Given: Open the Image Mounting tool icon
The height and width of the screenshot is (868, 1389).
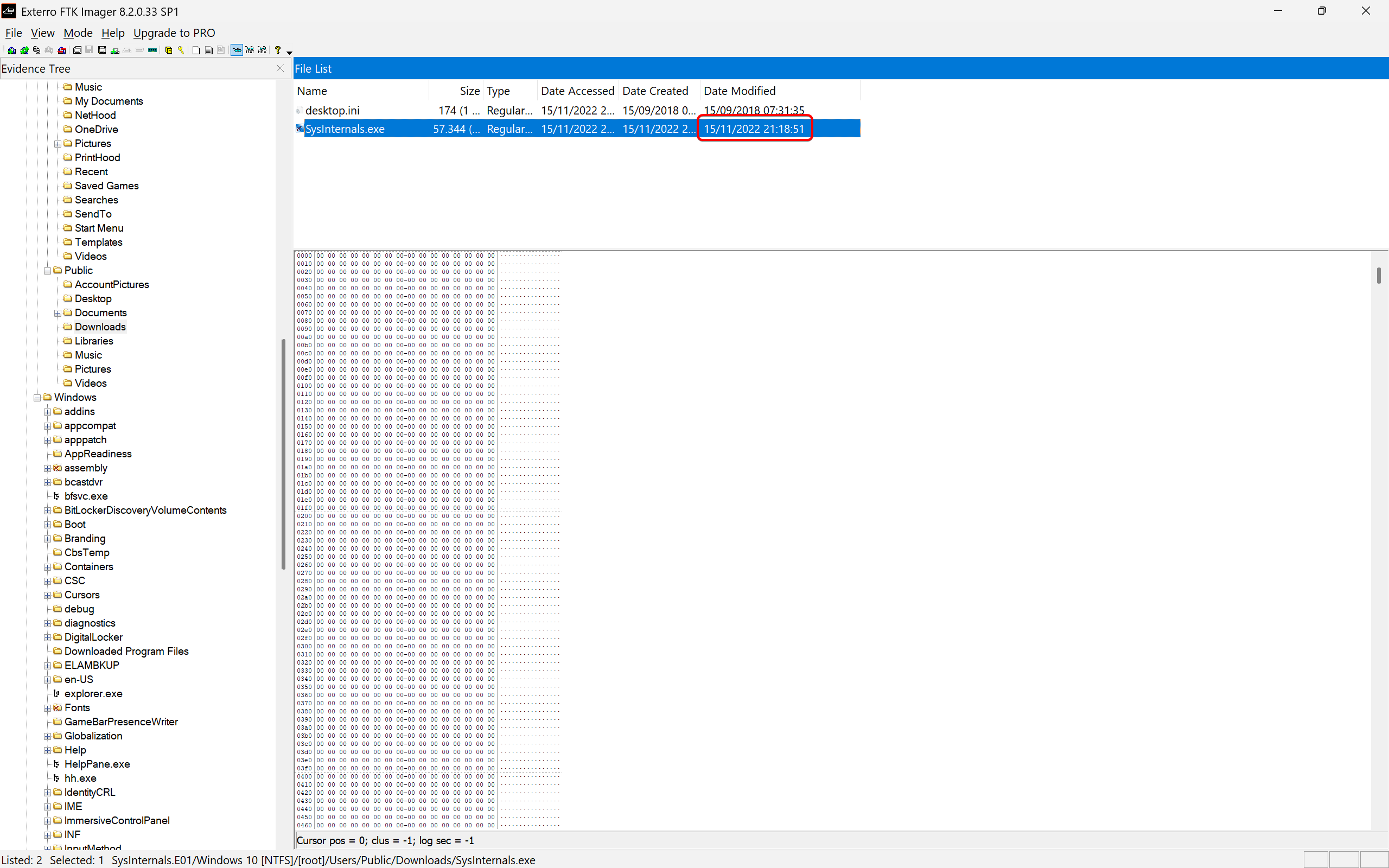Looking at the screenshot, I should pyautogui.click(x=37, y=50).
